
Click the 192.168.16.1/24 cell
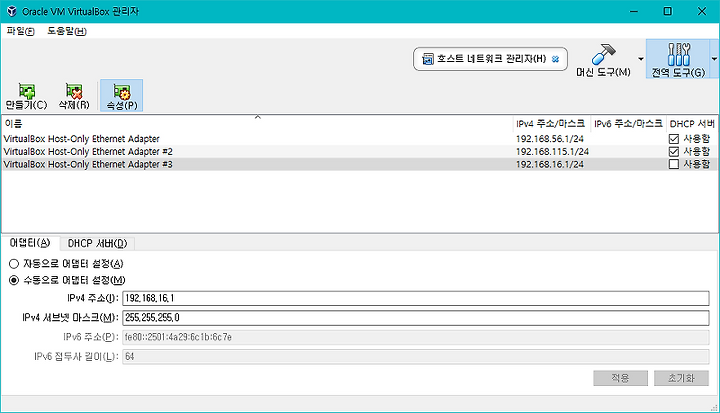(x=550, y=164)
